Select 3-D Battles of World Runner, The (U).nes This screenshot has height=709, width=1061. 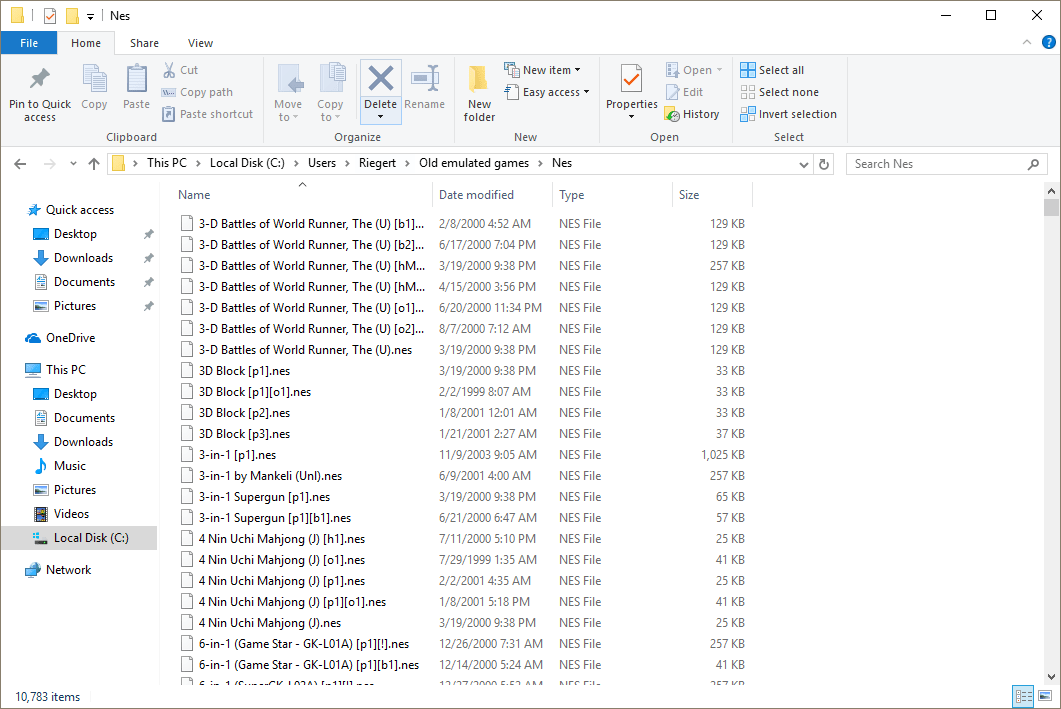(305, 350)
